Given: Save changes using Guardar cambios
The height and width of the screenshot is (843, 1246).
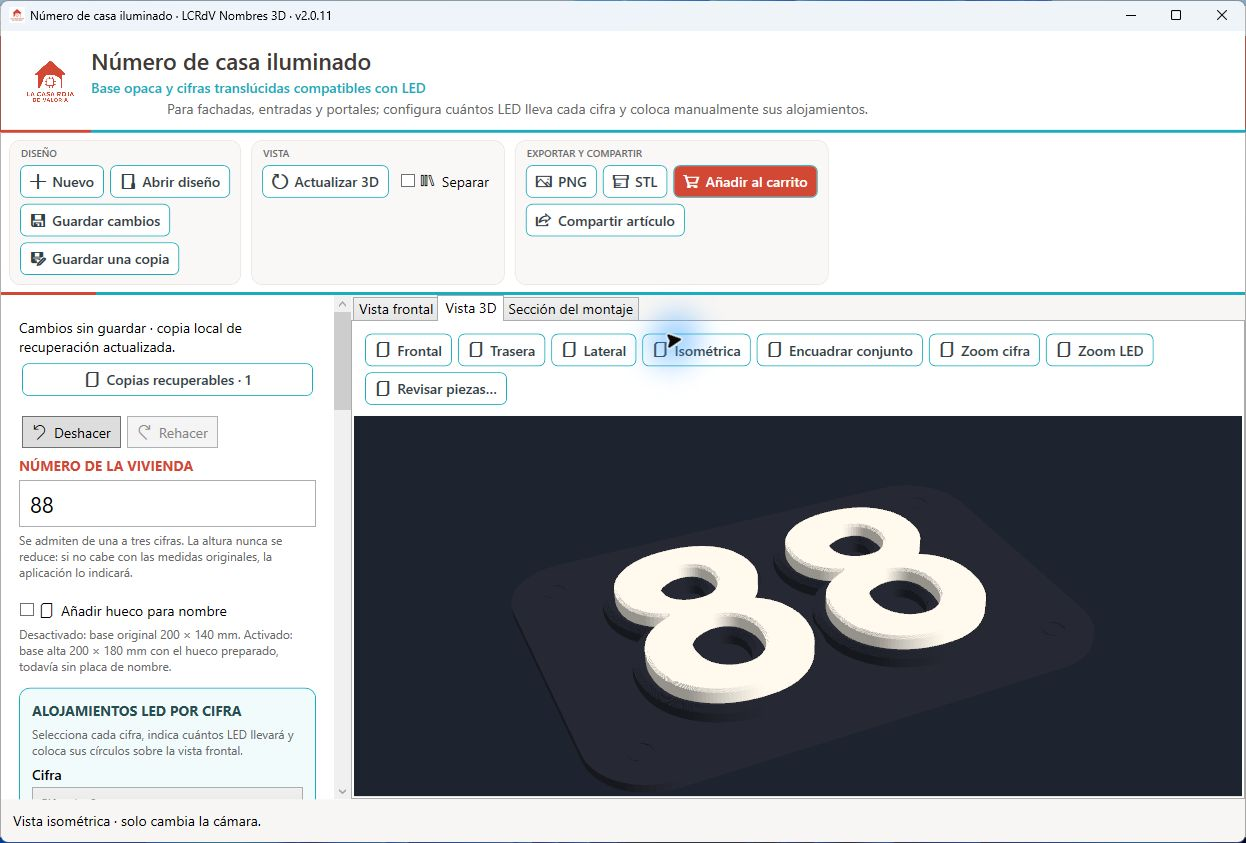Looking at the screenshot, I should [95, 221].
